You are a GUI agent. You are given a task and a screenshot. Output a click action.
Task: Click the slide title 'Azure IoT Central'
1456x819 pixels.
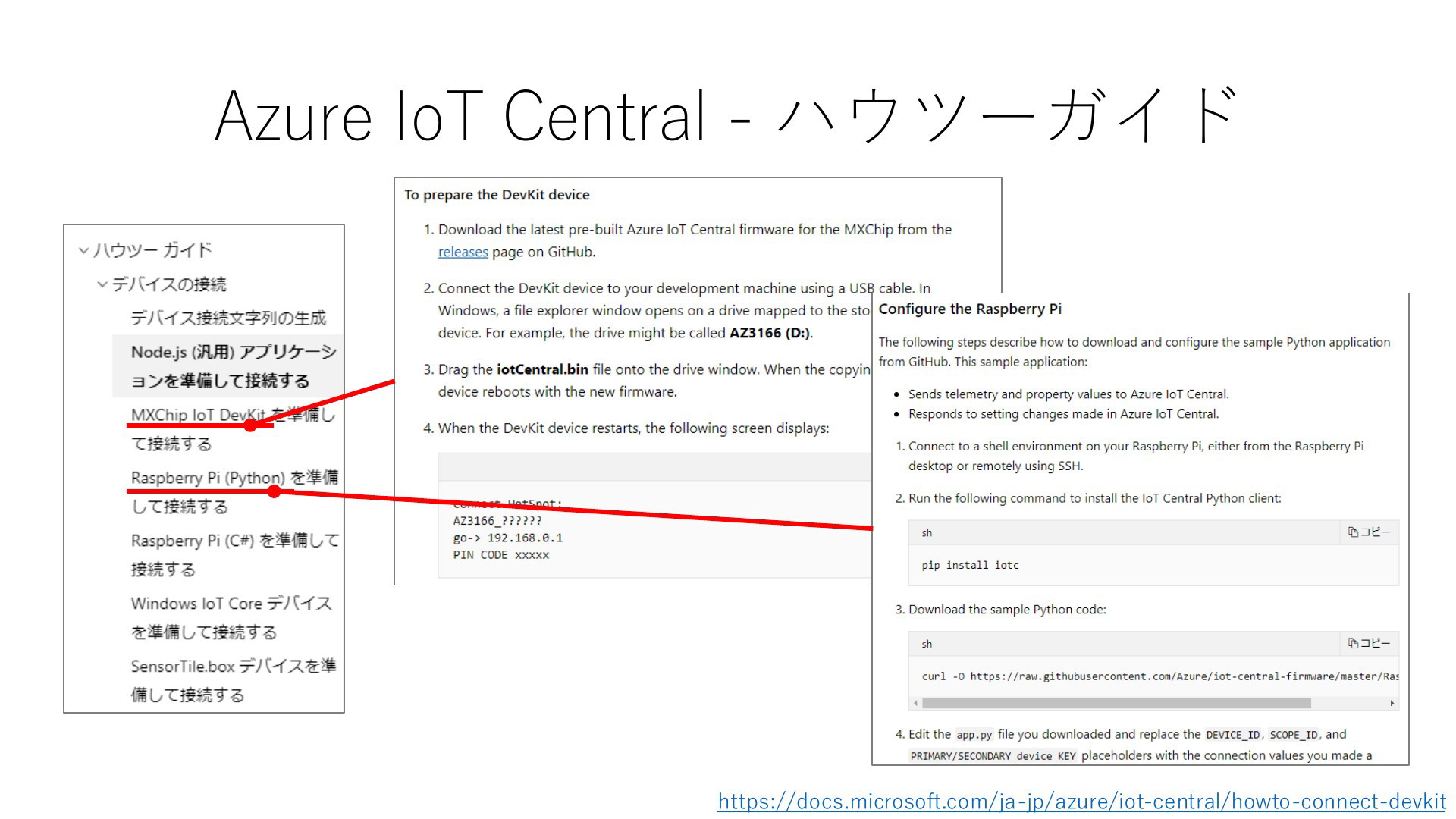(461, 117)
